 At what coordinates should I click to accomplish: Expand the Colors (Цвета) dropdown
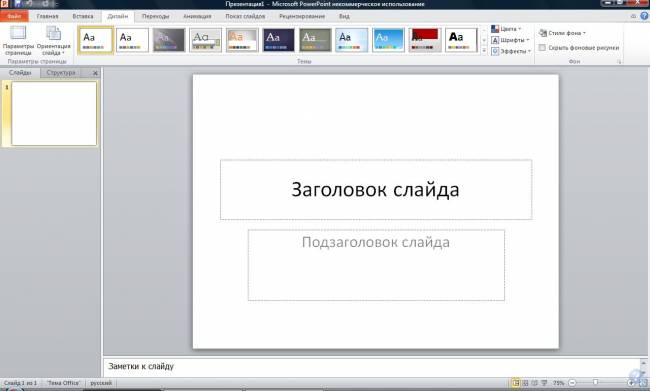click(506, 29)
